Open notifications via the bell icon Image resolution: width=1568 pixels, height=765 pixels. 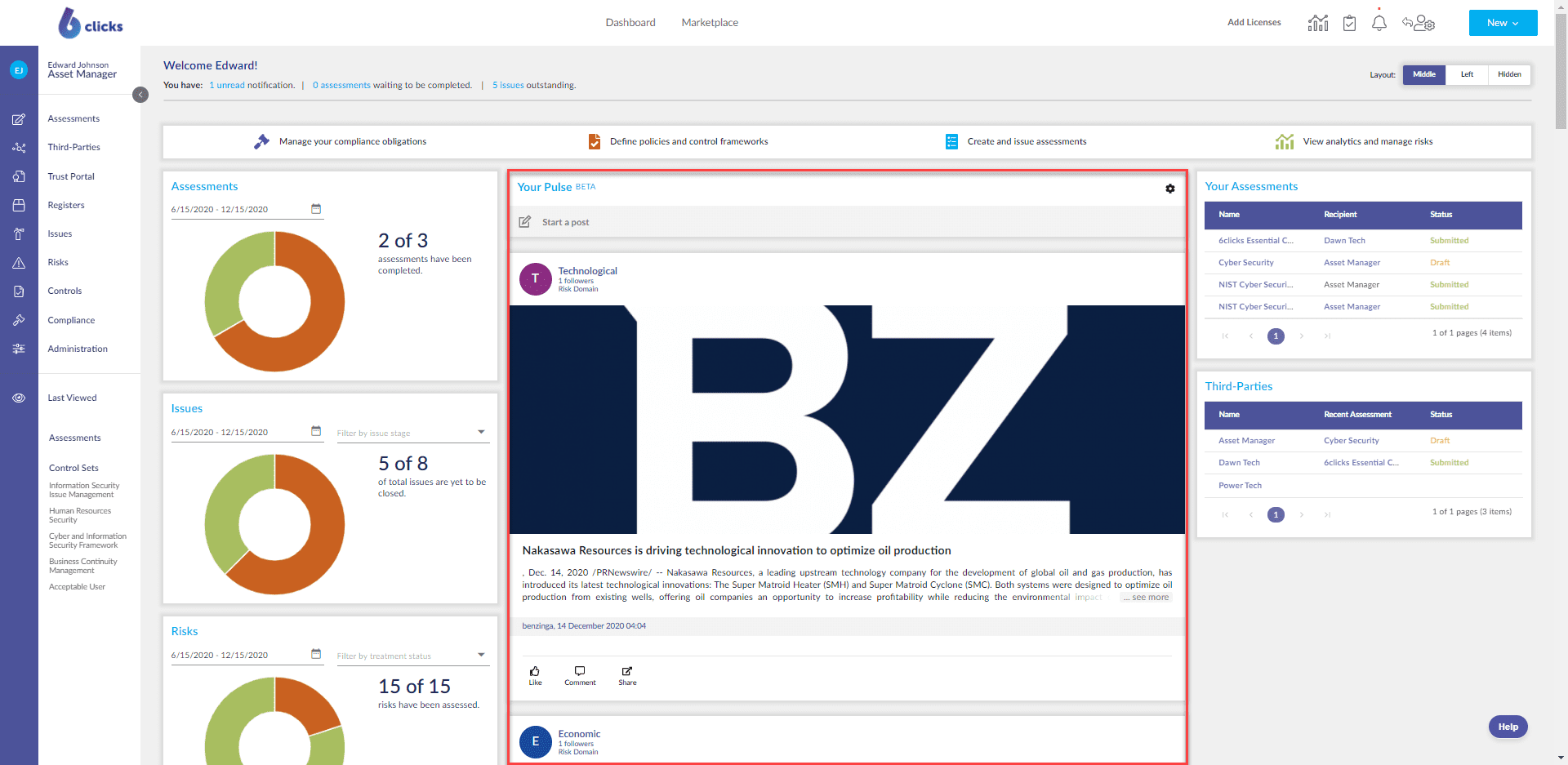tap(1379, 23)
